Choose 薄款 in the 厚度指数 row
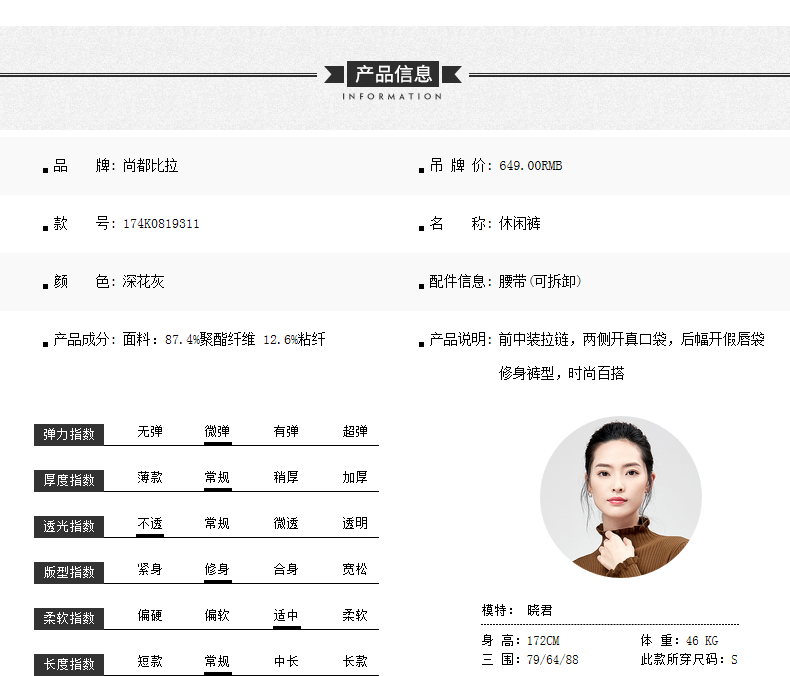Viewport: 790px width, 676px height. (x=150, y=478)
